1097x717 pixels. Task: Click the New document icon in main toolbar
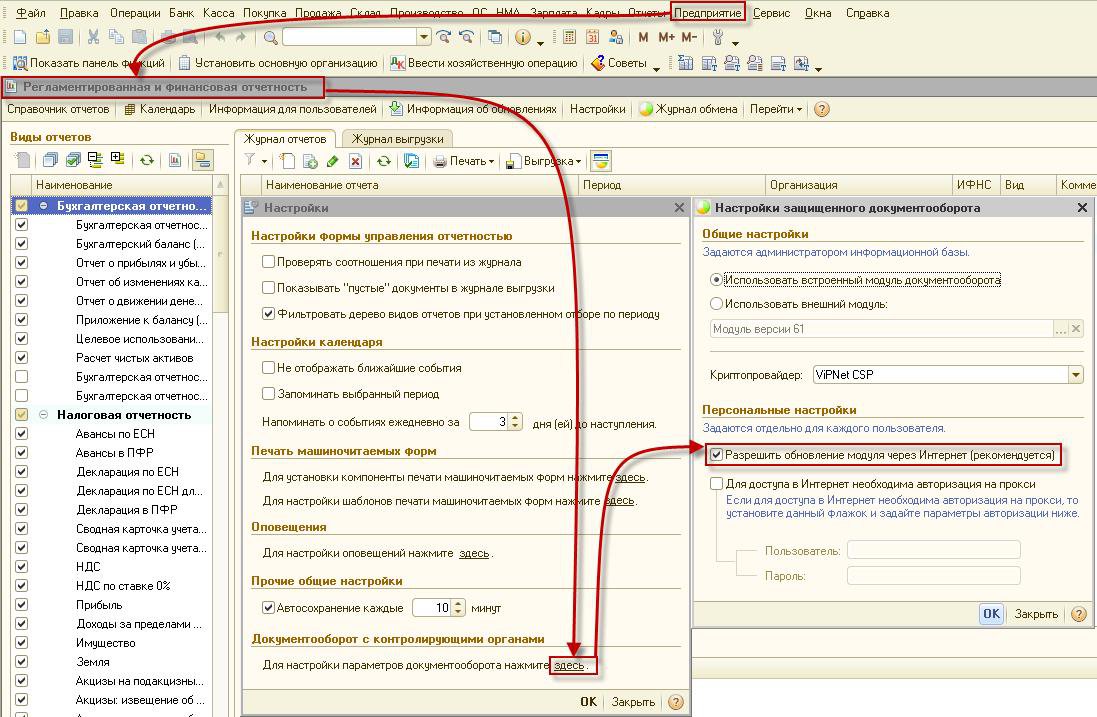[x=20, y=37]
